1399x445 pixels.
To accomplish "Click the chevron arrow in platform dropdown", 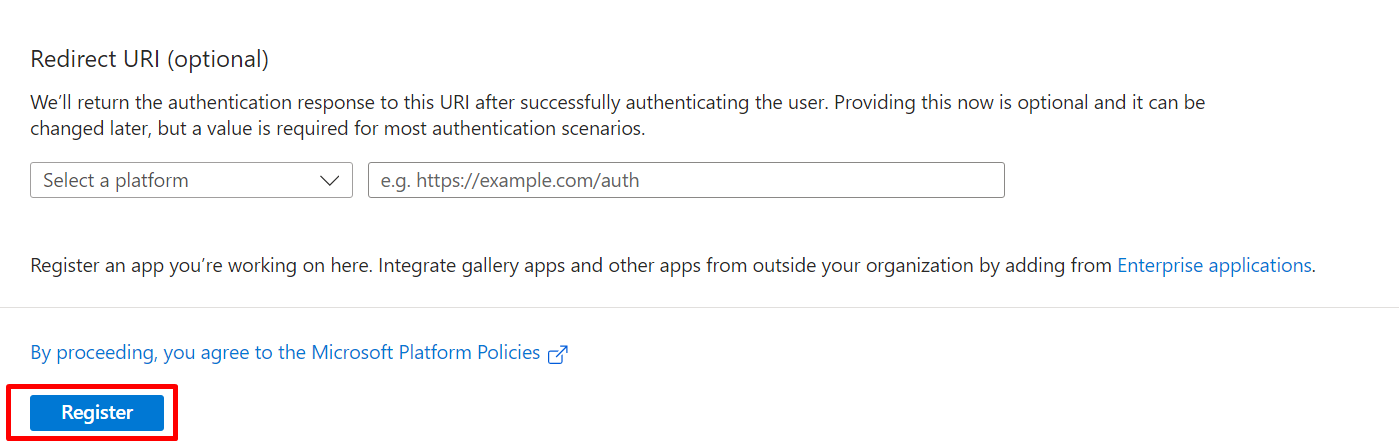I will (329, 181).
